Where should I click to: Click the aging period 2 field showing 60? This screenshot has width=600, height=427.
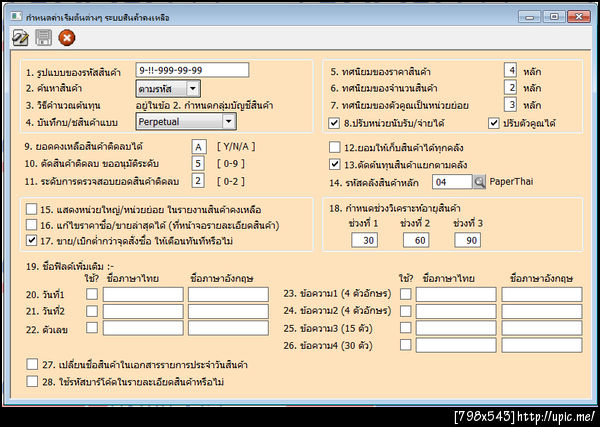(416, 240)
